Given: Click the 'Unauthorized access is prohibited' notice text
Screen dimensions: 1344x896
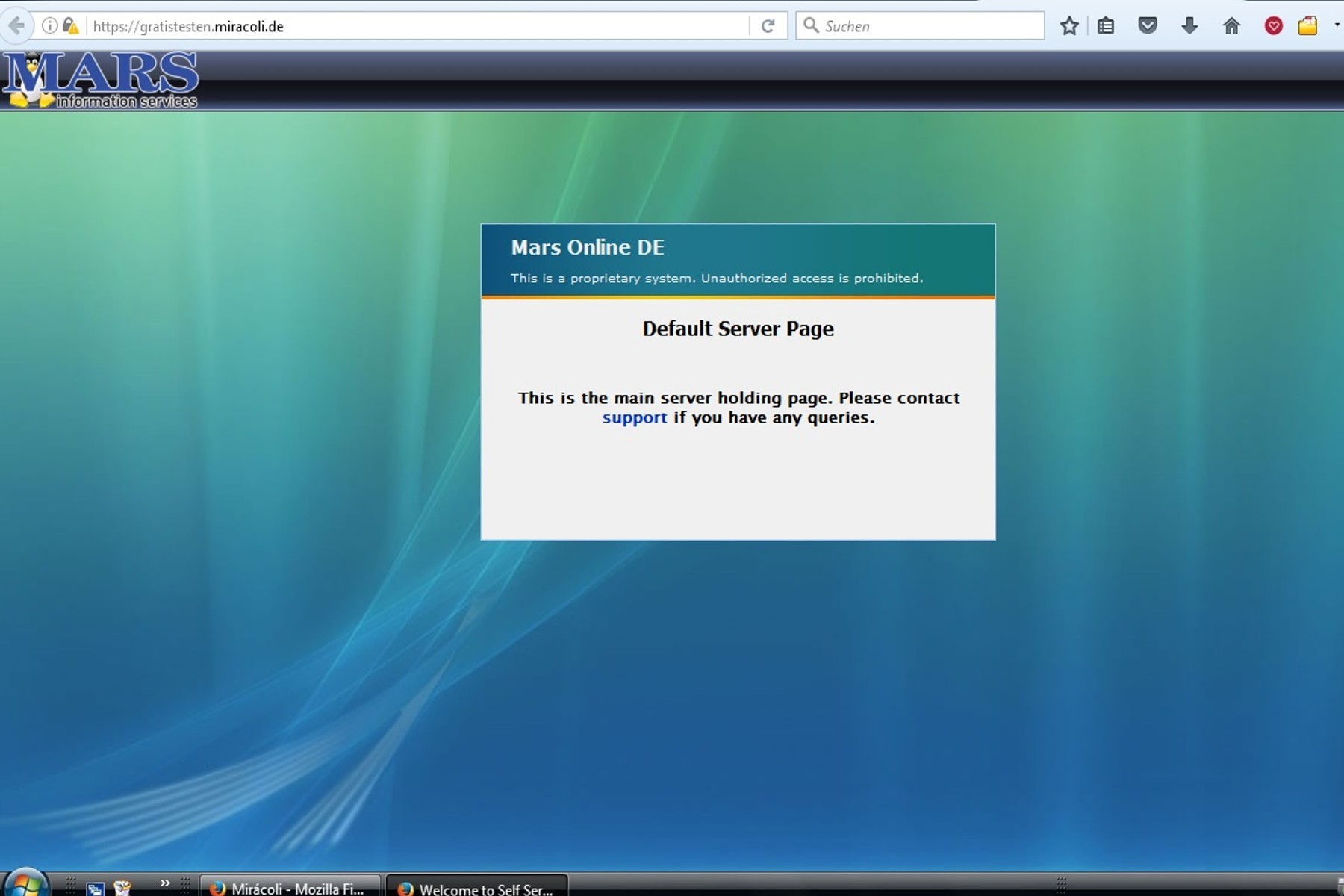Looking at the screenshot, I should (x=812, y=278).
